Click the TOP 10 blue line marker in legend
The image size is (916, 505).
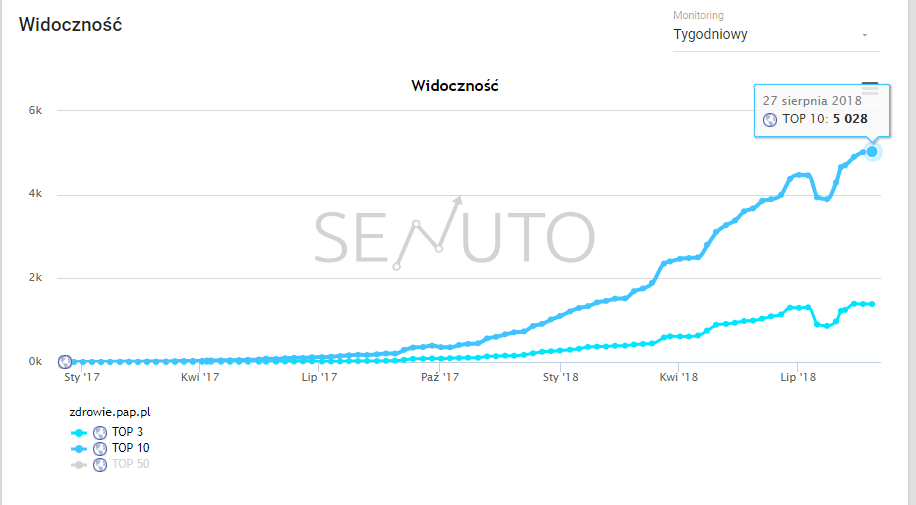pos(79,449)
